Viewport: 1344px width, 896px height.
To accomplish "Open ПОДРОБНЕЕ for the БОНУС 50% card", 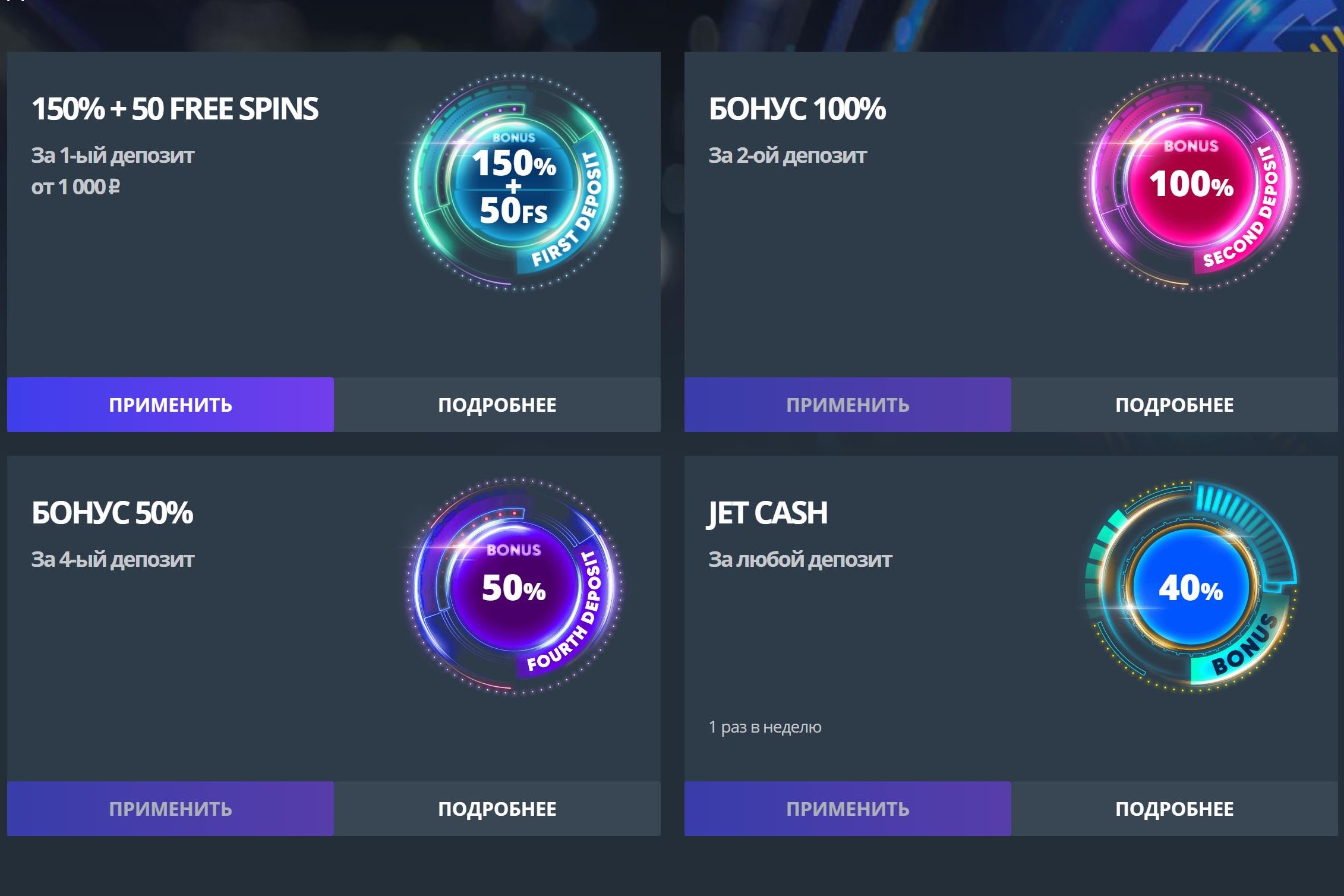I will coord(497,809).
